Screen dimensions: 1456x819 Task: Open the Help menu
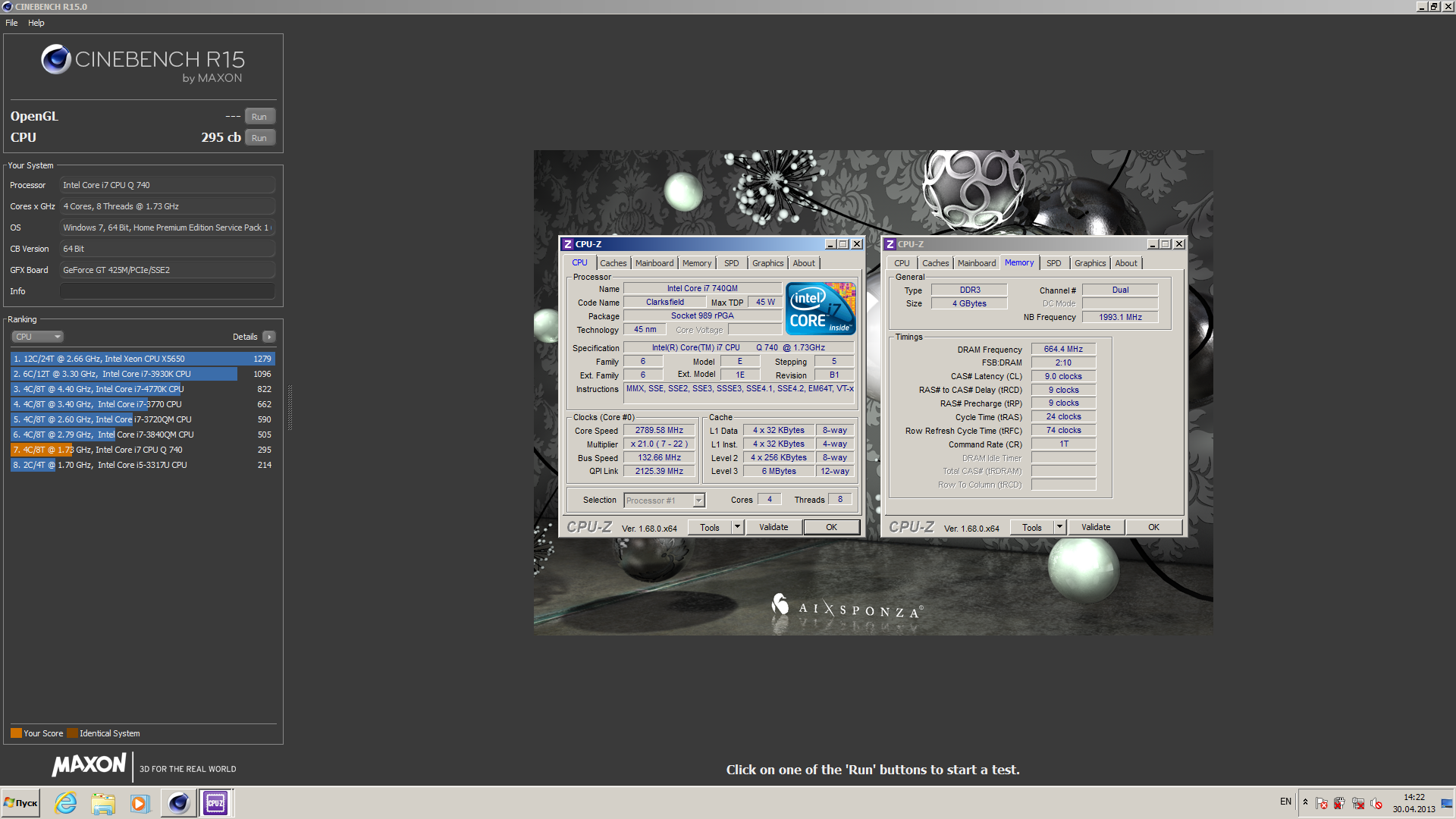click(x=36, y=23)
